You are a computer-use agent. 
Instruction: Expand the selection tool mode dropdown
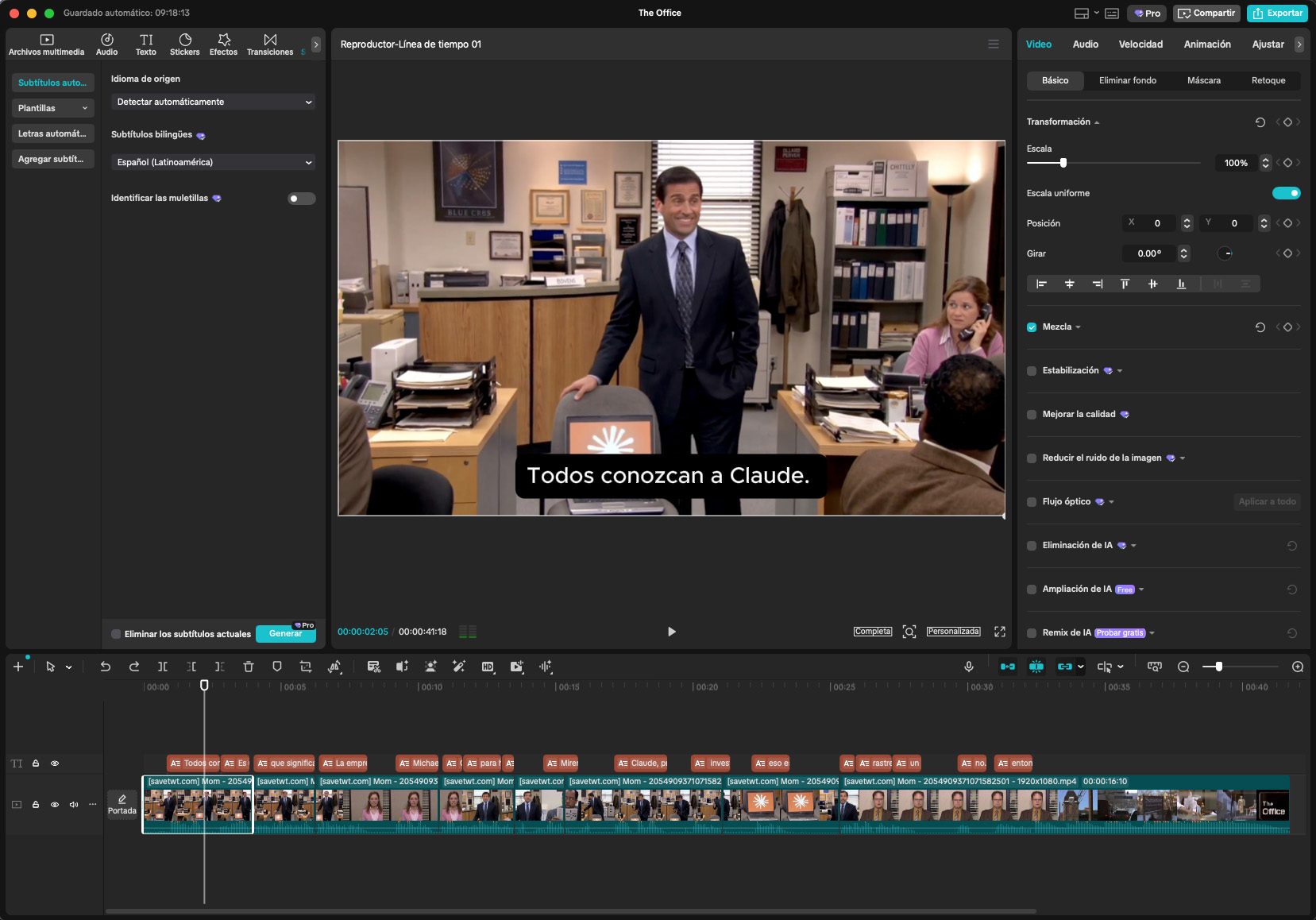(69, 667)
